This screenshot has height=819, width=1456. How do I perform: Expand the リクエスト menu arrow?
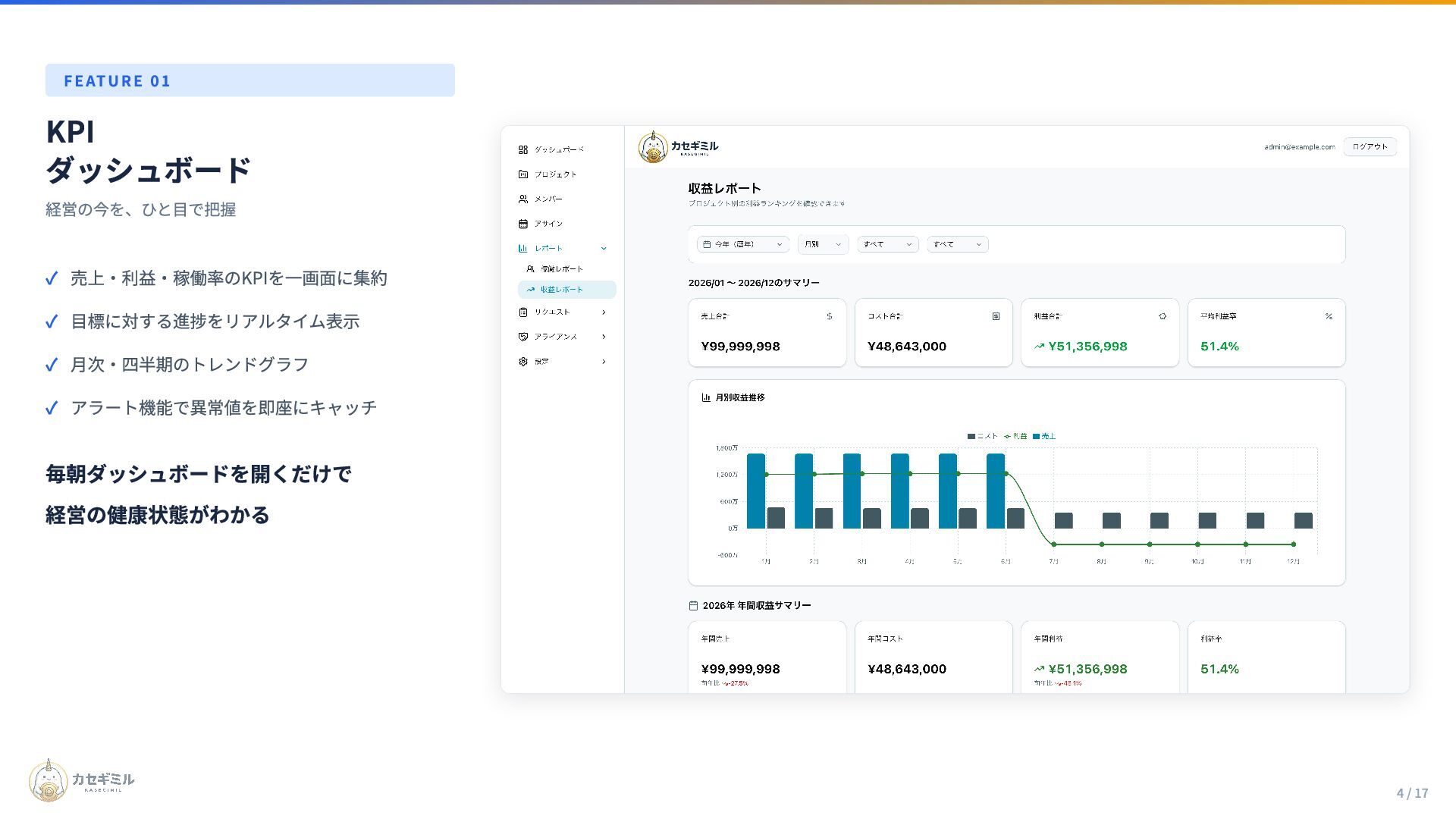point(604,312)
